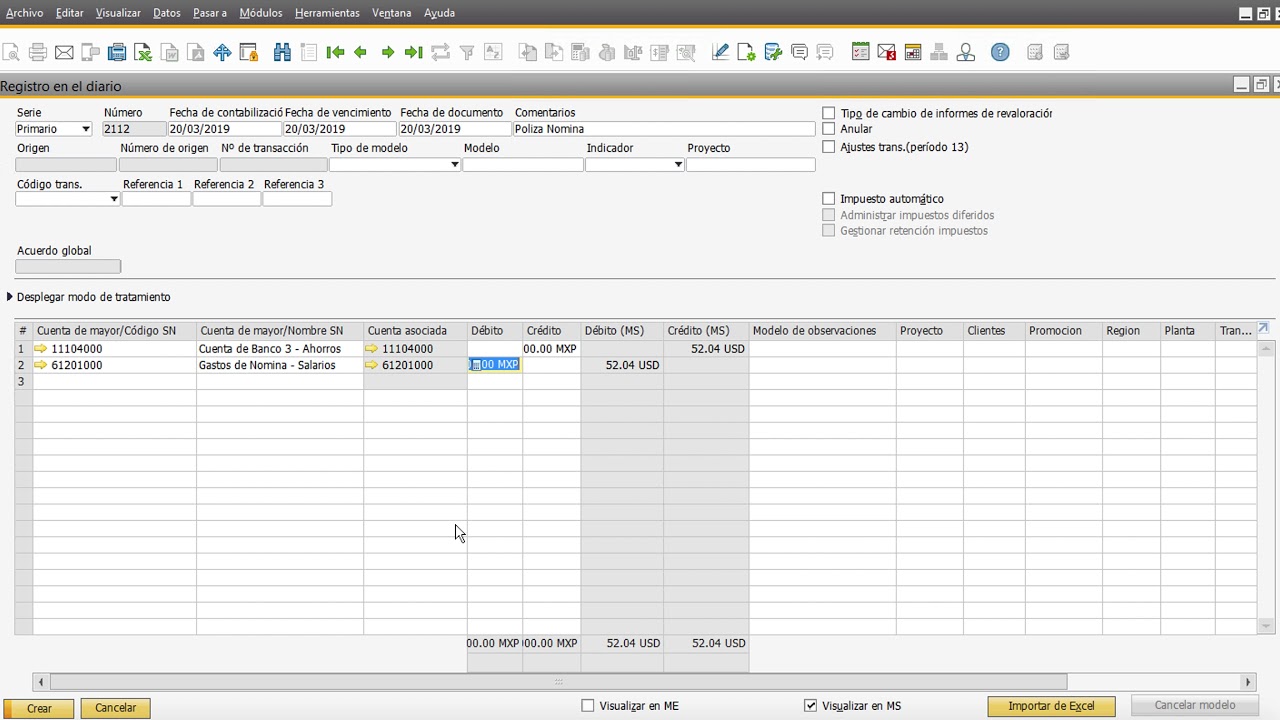Click the Crédito (MS) column header
1280x720 pixels.
click(706, 331)
